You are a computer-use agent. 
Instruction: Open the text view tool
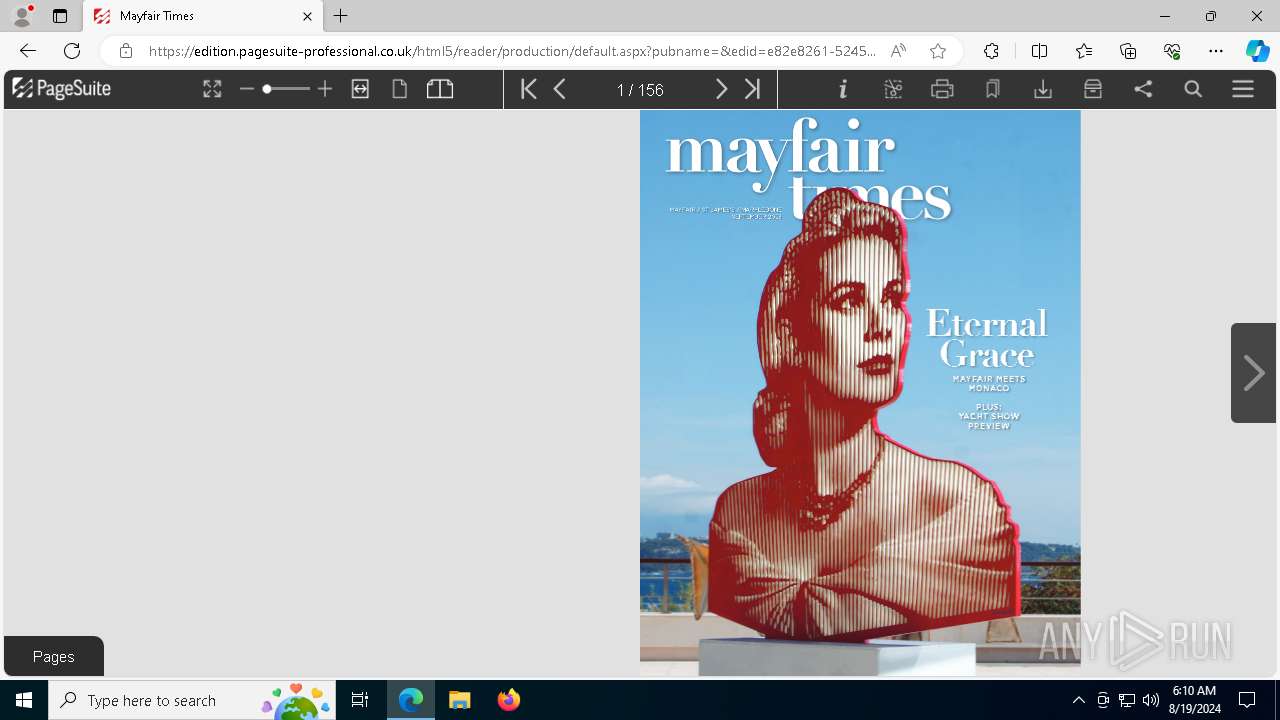pos(893,89)
